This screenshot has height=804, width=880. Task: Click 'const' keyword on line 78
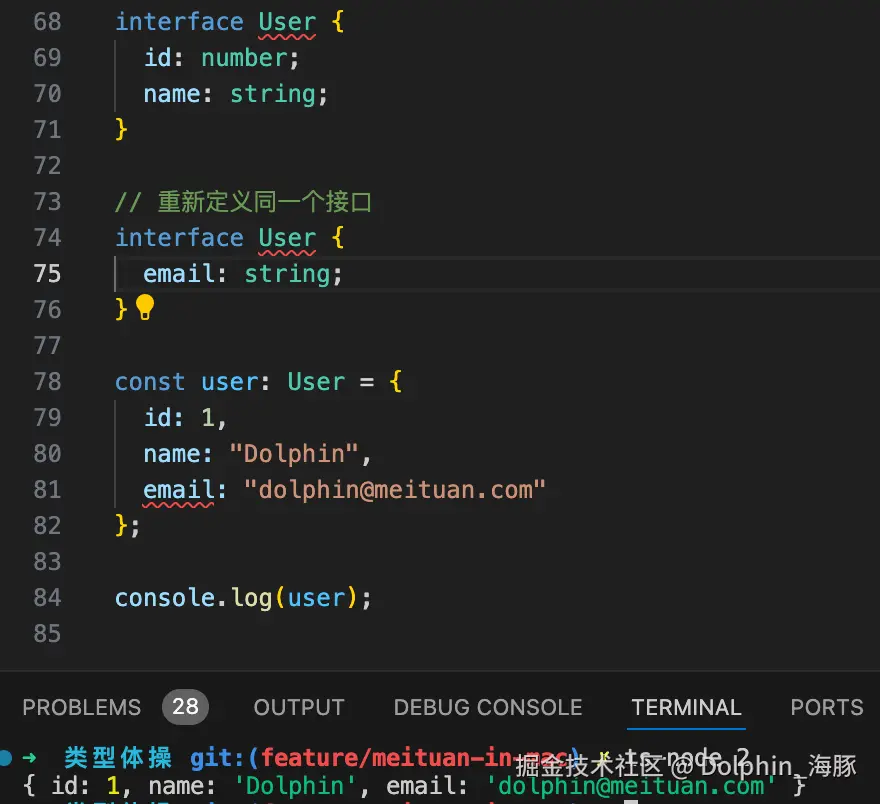coord(150,382)
